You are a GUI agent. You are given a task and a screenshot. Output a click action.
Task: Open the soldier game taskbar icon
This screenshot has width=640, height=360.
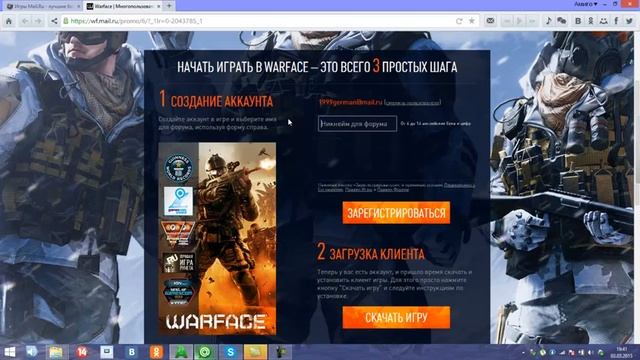coord(280,352)
